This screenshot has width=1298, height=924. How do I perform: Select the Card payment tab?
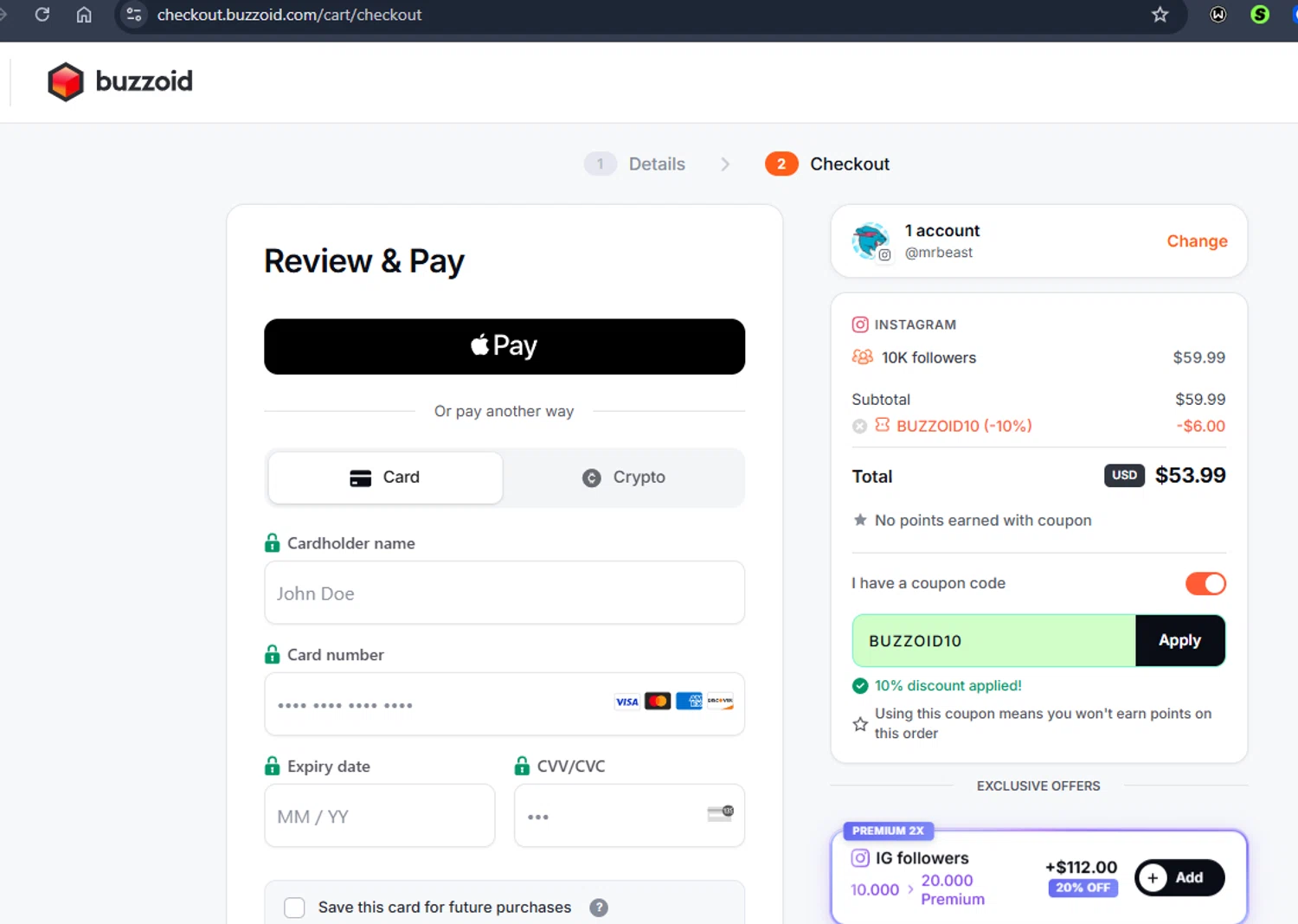(x=385, y=478)
